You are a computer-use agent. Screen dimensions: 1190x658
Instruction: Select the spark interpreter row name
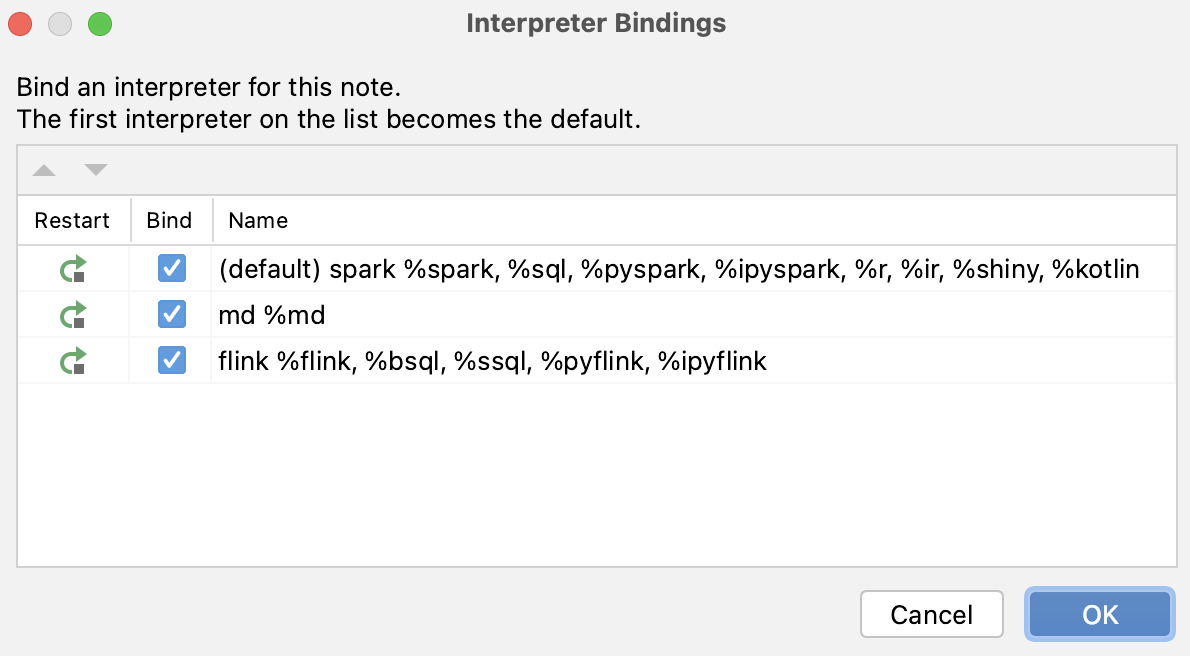click(x=678, y=269)
